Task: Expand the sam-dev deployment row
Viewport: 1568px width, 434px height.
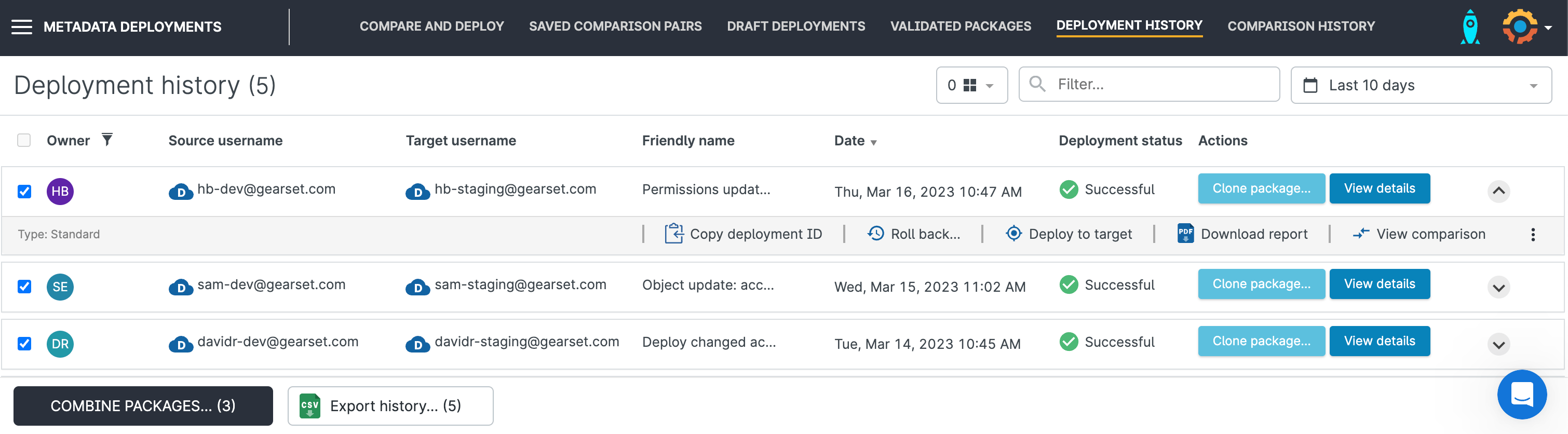Action: click(x=1498, y=287)
